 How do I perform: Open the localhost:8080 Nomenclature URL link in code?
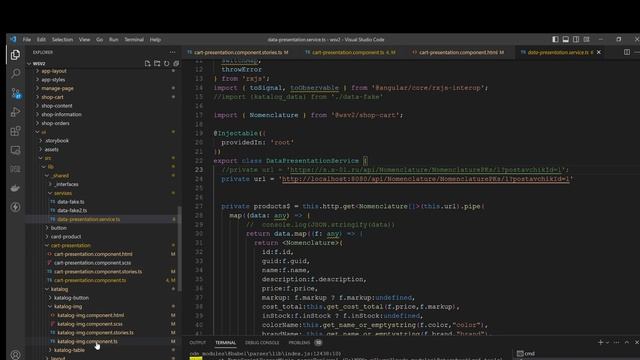(426, 179)
